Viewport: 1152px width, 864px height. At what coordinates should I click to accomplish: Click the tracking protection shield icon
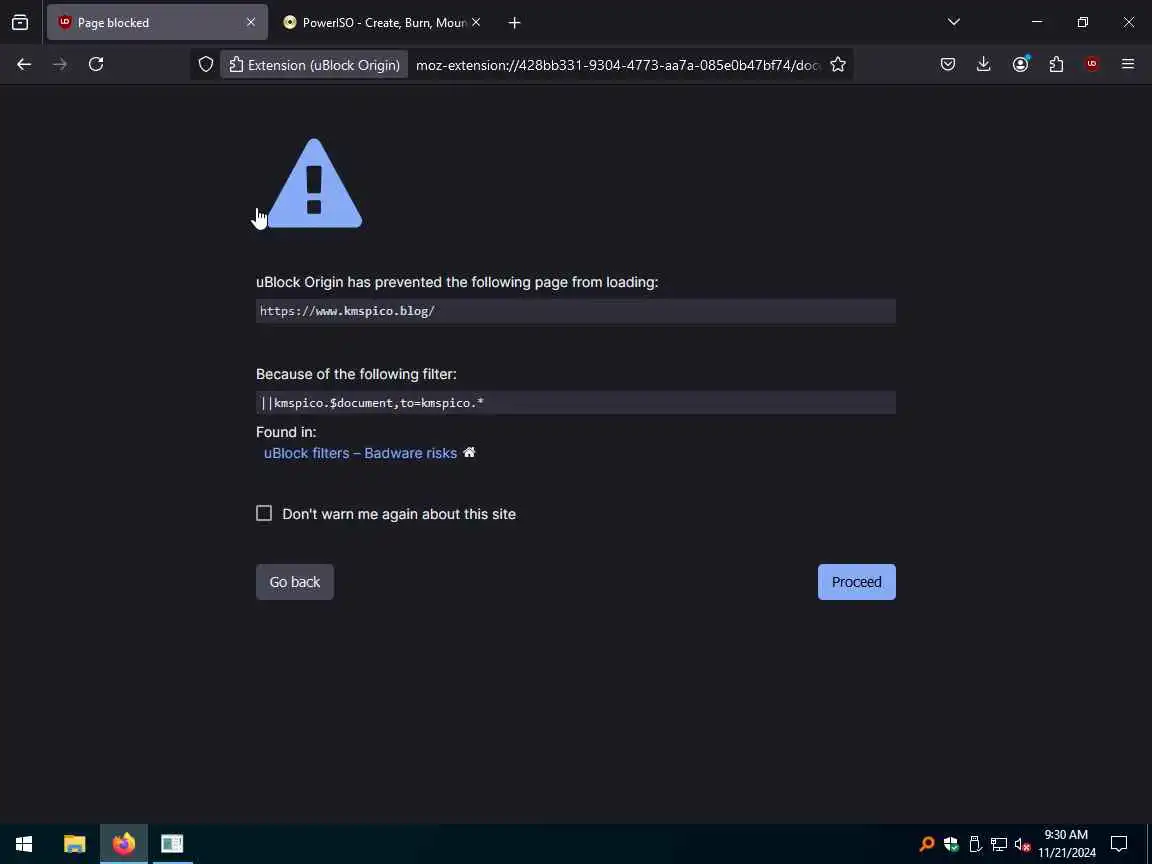206,65
